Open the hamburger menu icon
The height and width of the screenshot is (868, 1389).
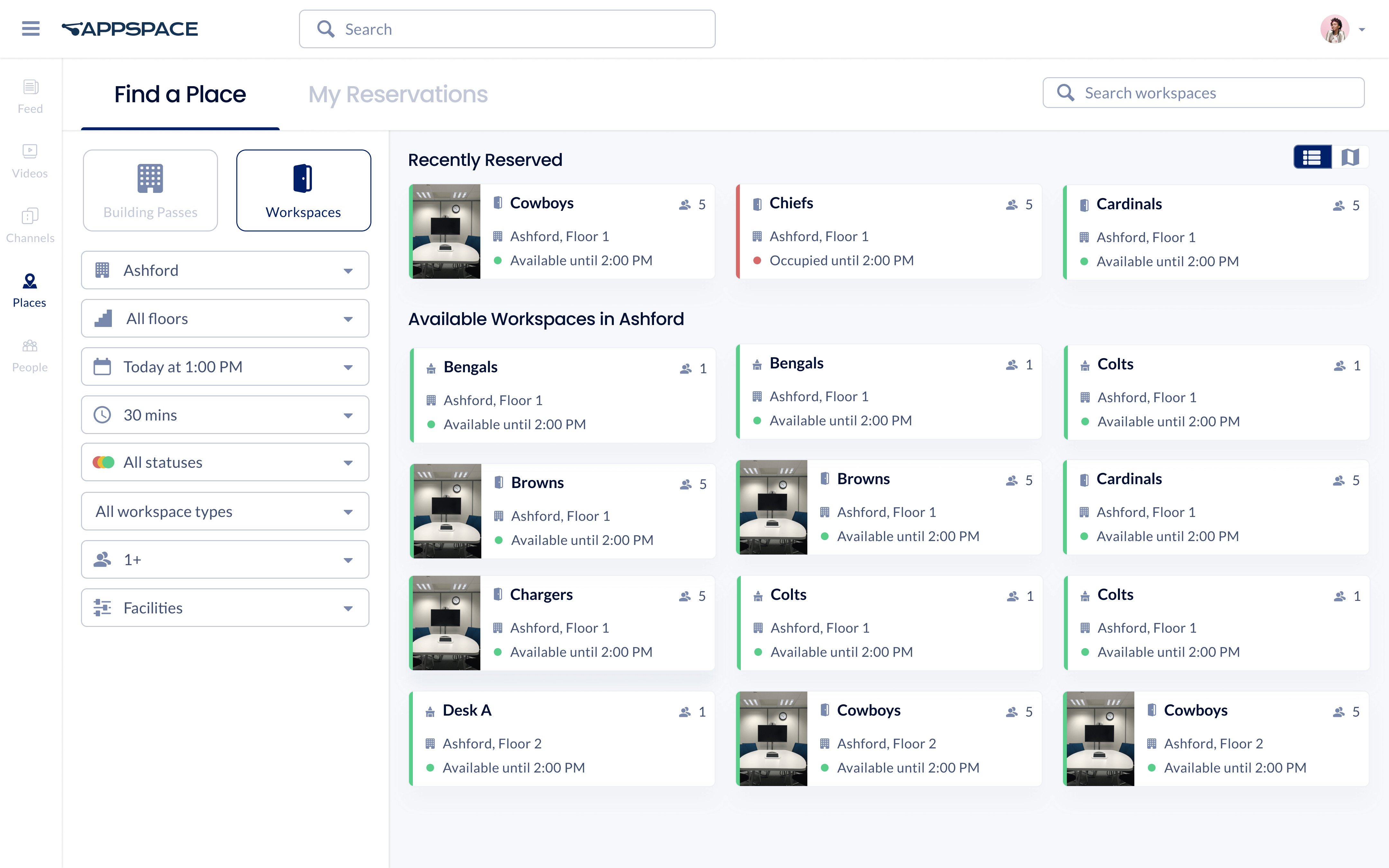(31, 29)
